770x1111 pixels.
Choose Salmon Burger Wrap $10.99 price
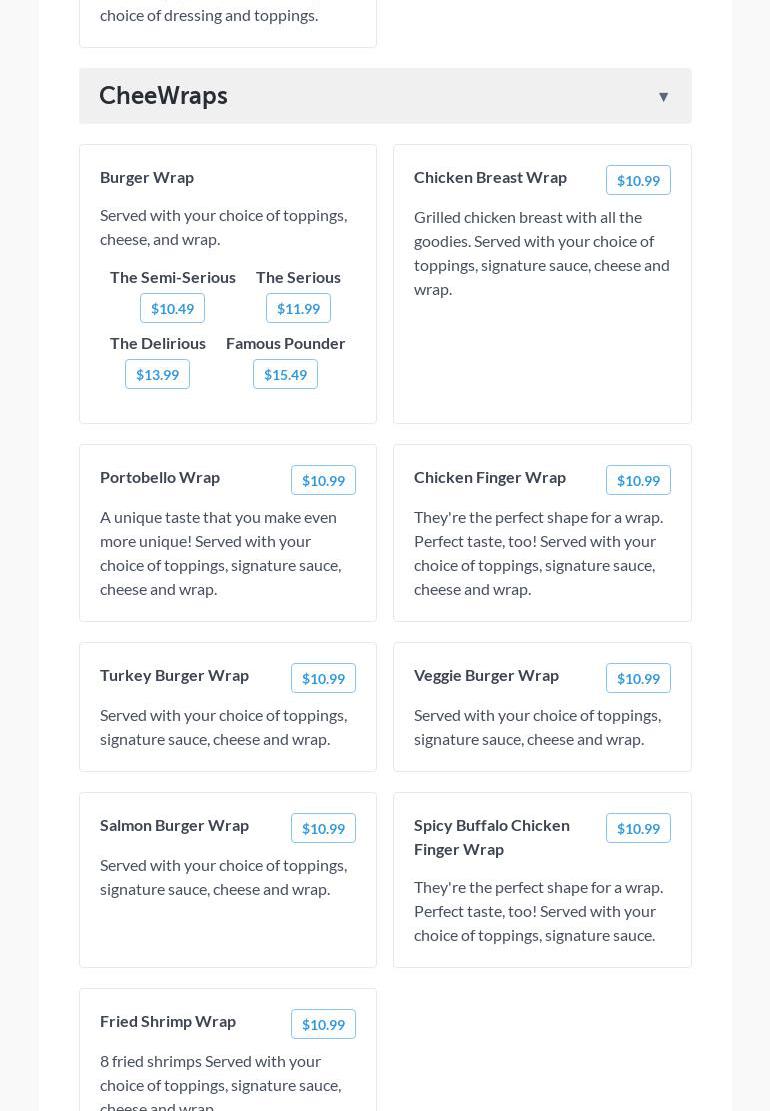(323, 828)
